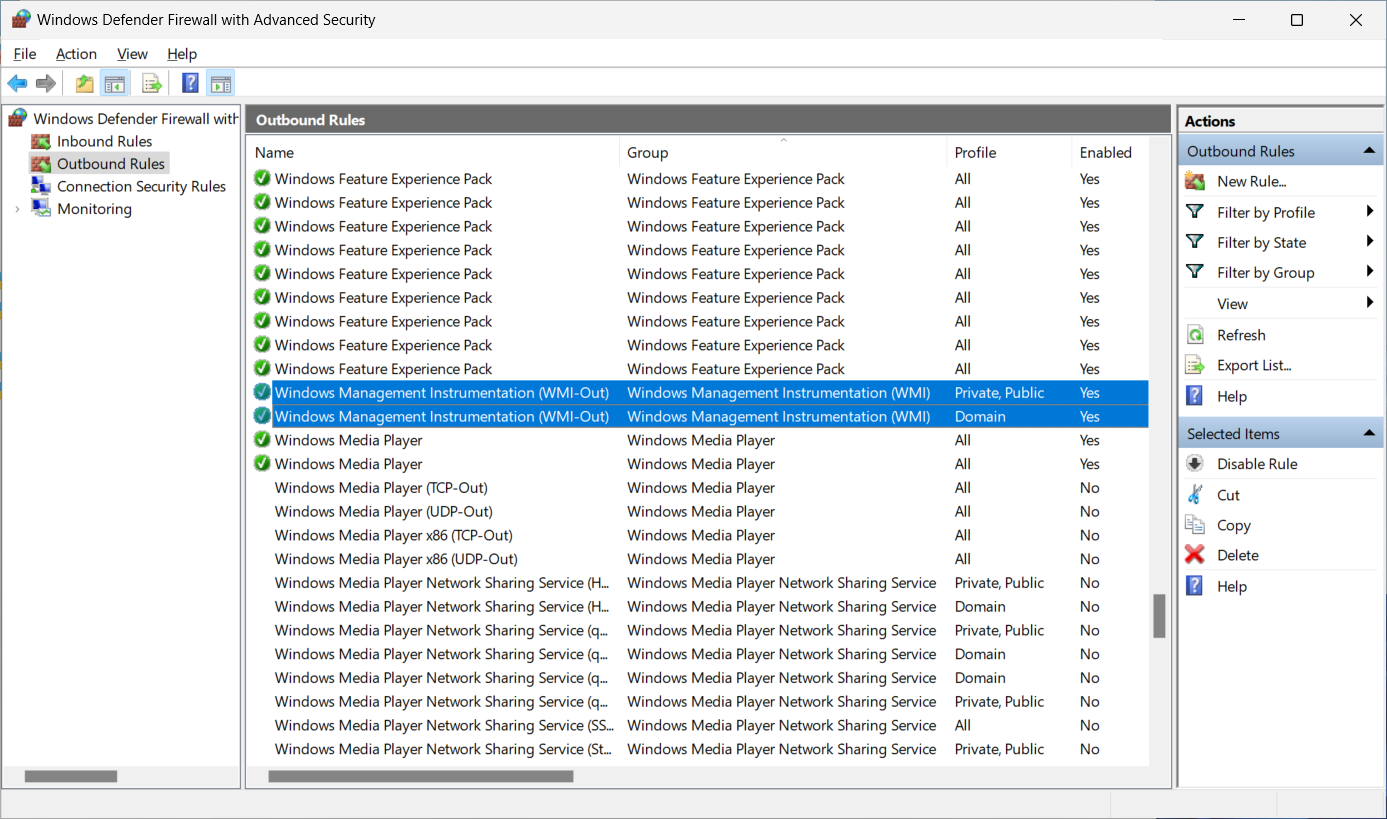Click the Up One Level folder icon
1387x819 pixels.
85,84
